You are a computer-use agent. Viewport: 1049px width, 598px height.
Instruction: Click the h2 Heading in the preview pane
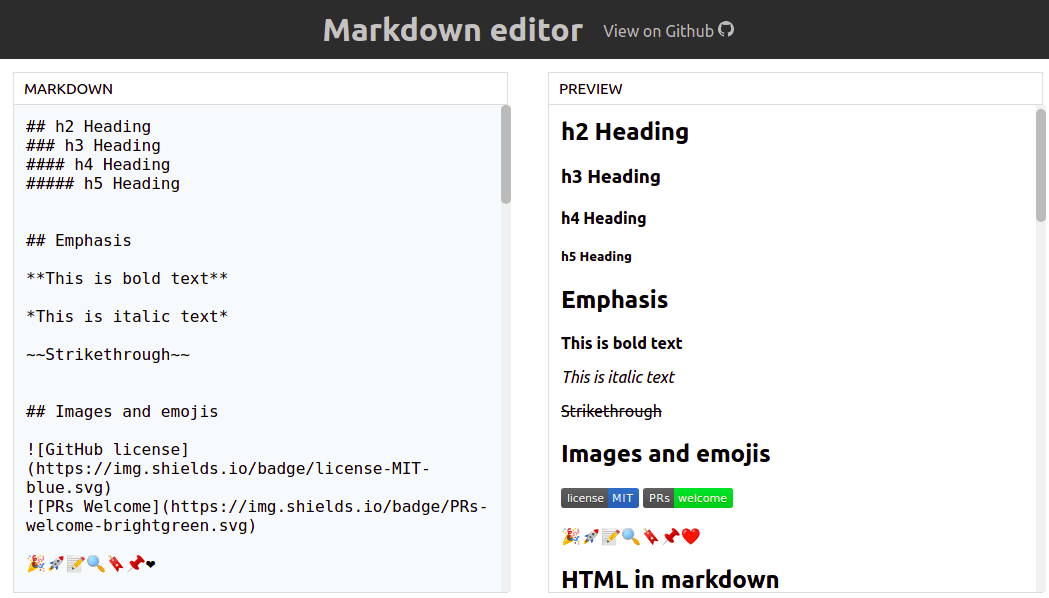point(624,131)
